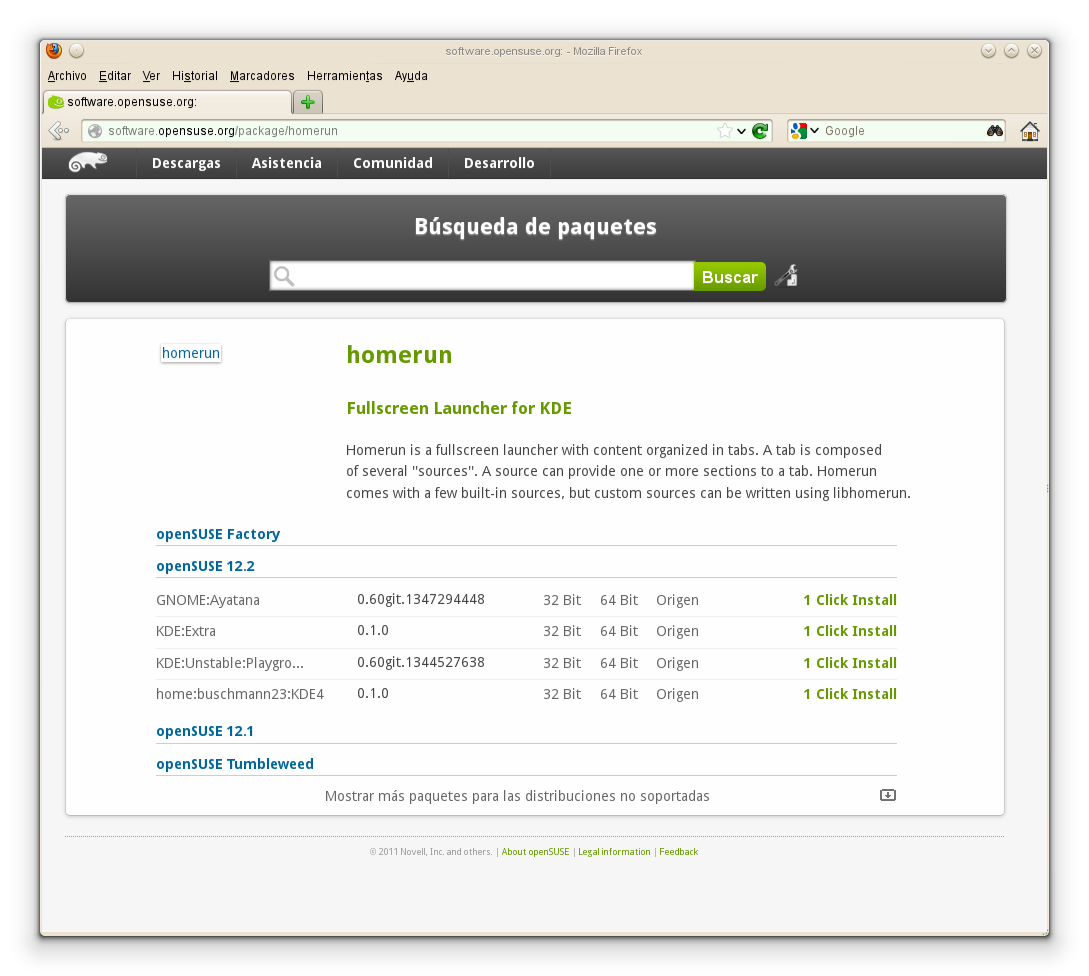Click the homerun package heading
This screenshot has width=1089, height=976.
(x=399, y=355)
